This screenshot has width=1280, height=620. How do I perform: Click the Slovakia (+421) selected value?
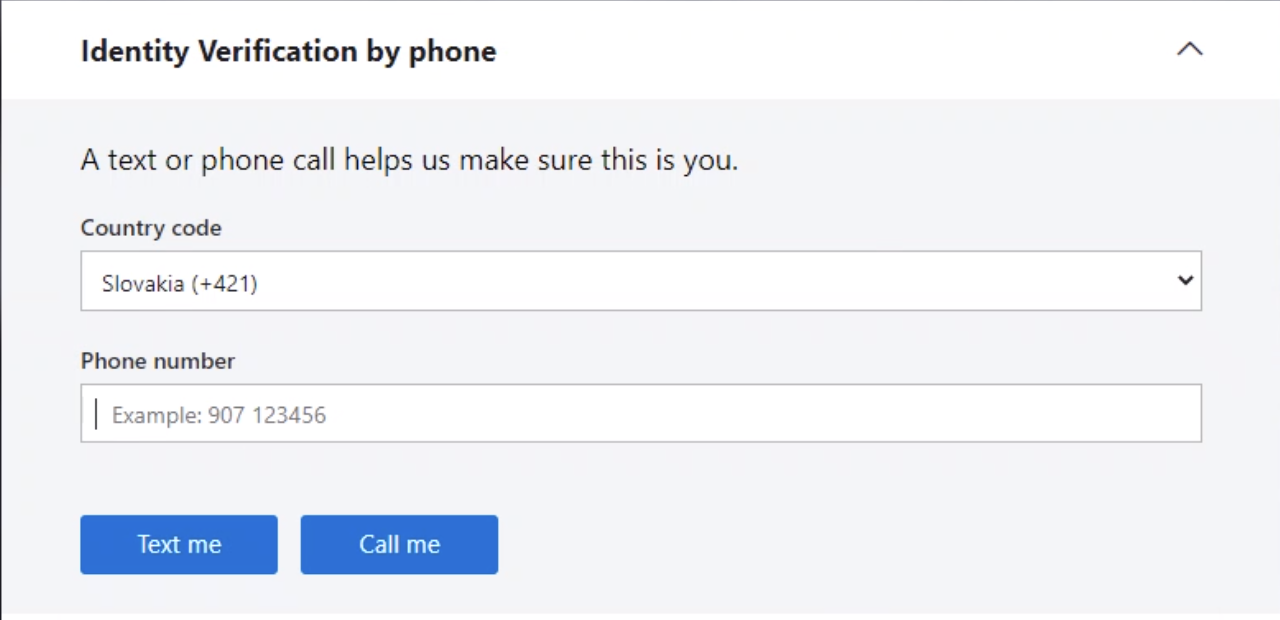[x=179, y=284]
